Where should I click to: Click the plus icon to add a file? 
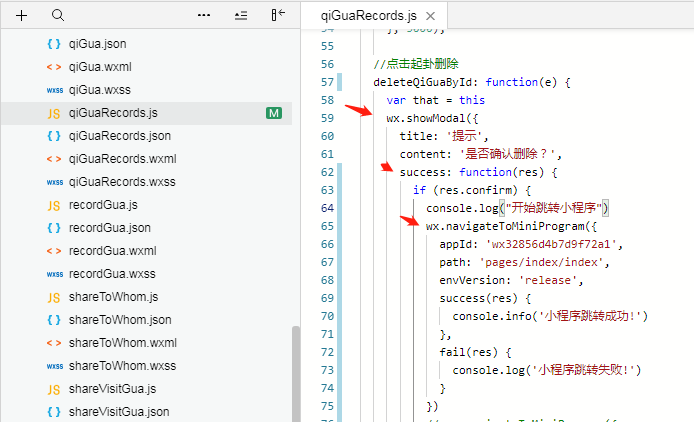tap(22, 16)
